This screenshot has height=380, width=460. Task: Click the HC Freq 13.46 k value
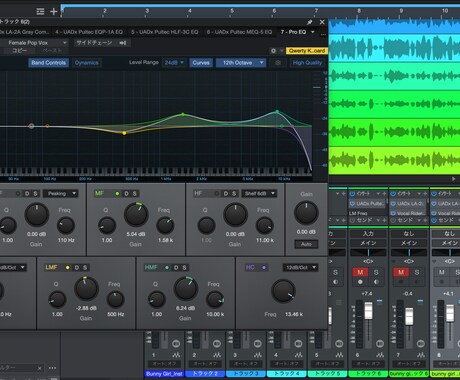(294, 314)
